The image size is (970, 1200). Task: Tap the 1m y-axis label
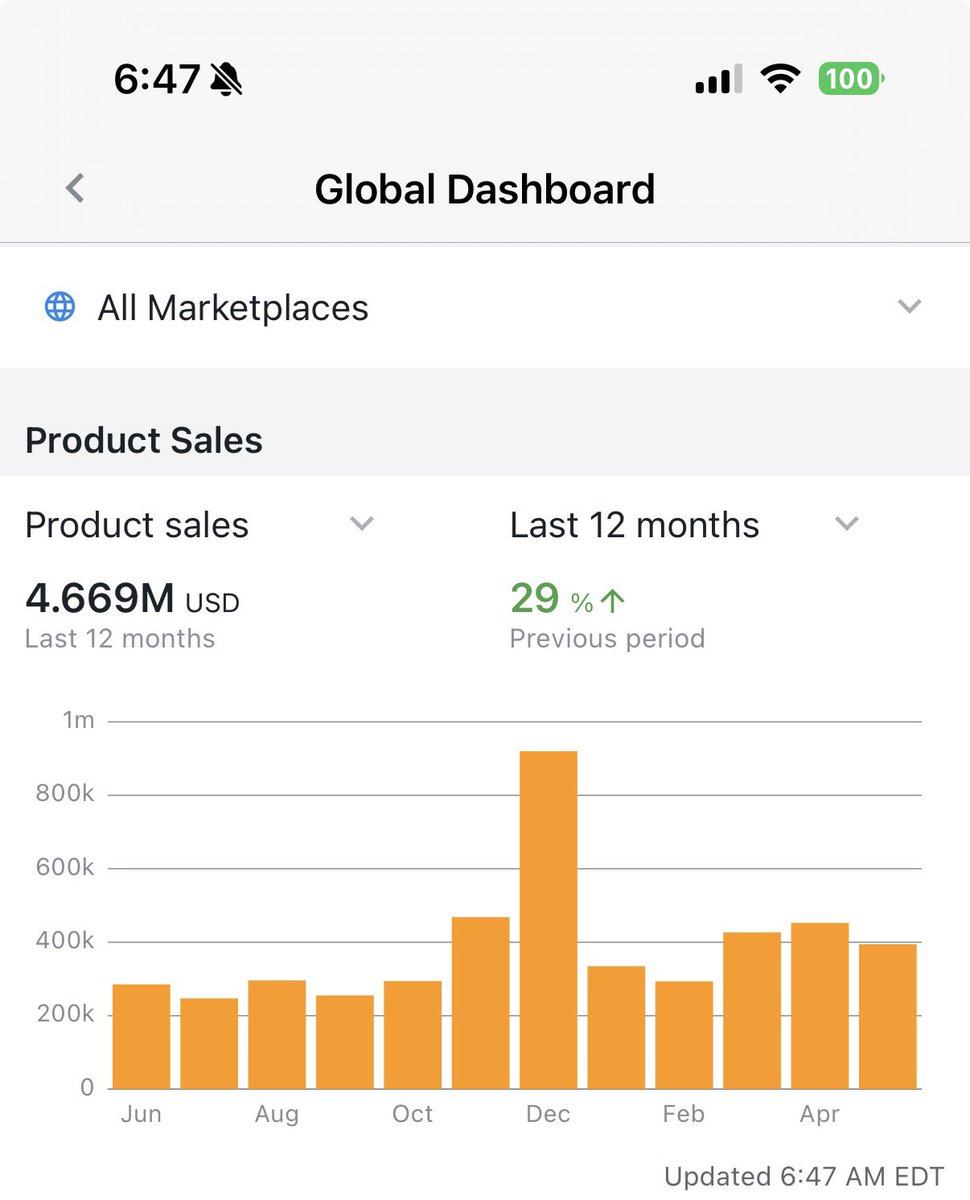pos(78,720)
